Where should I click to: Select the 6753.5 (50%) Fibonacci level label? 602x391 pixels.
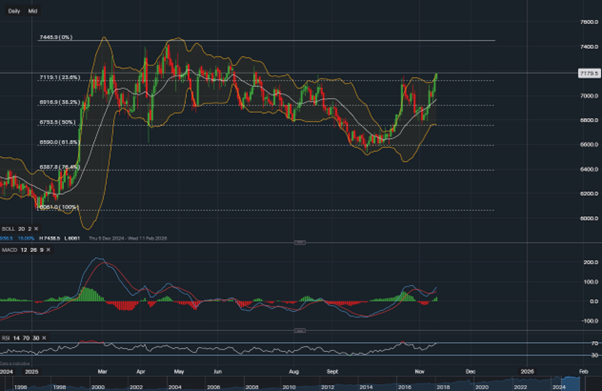coord(58,122)
